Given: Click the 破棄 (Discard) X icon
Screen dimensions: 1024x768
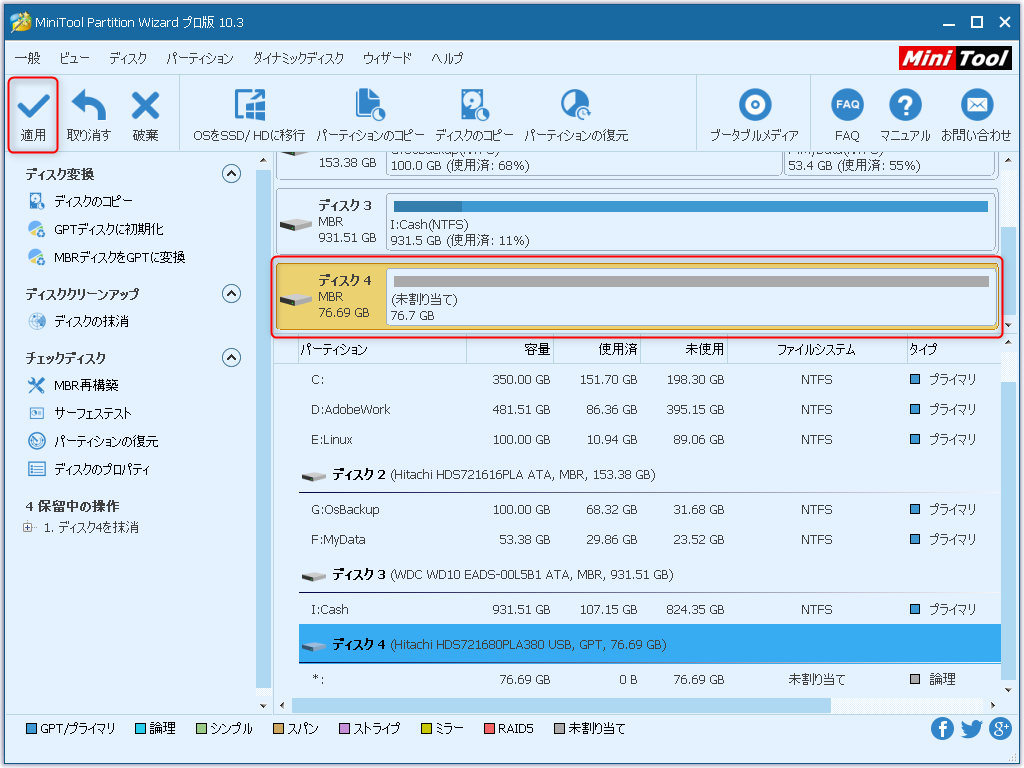Looking at the screenshot, I should [145, 106].
